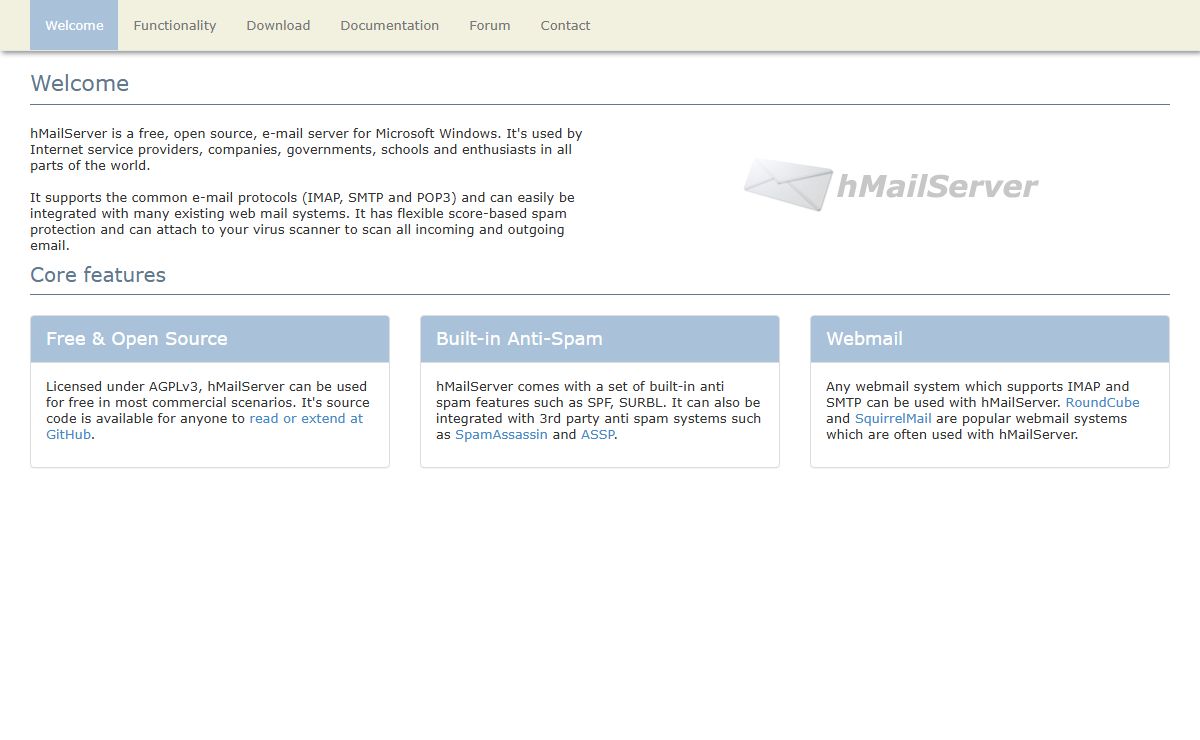
Task: Visit the Forum page
Action: pyautogui.click(x=490, y=25)
